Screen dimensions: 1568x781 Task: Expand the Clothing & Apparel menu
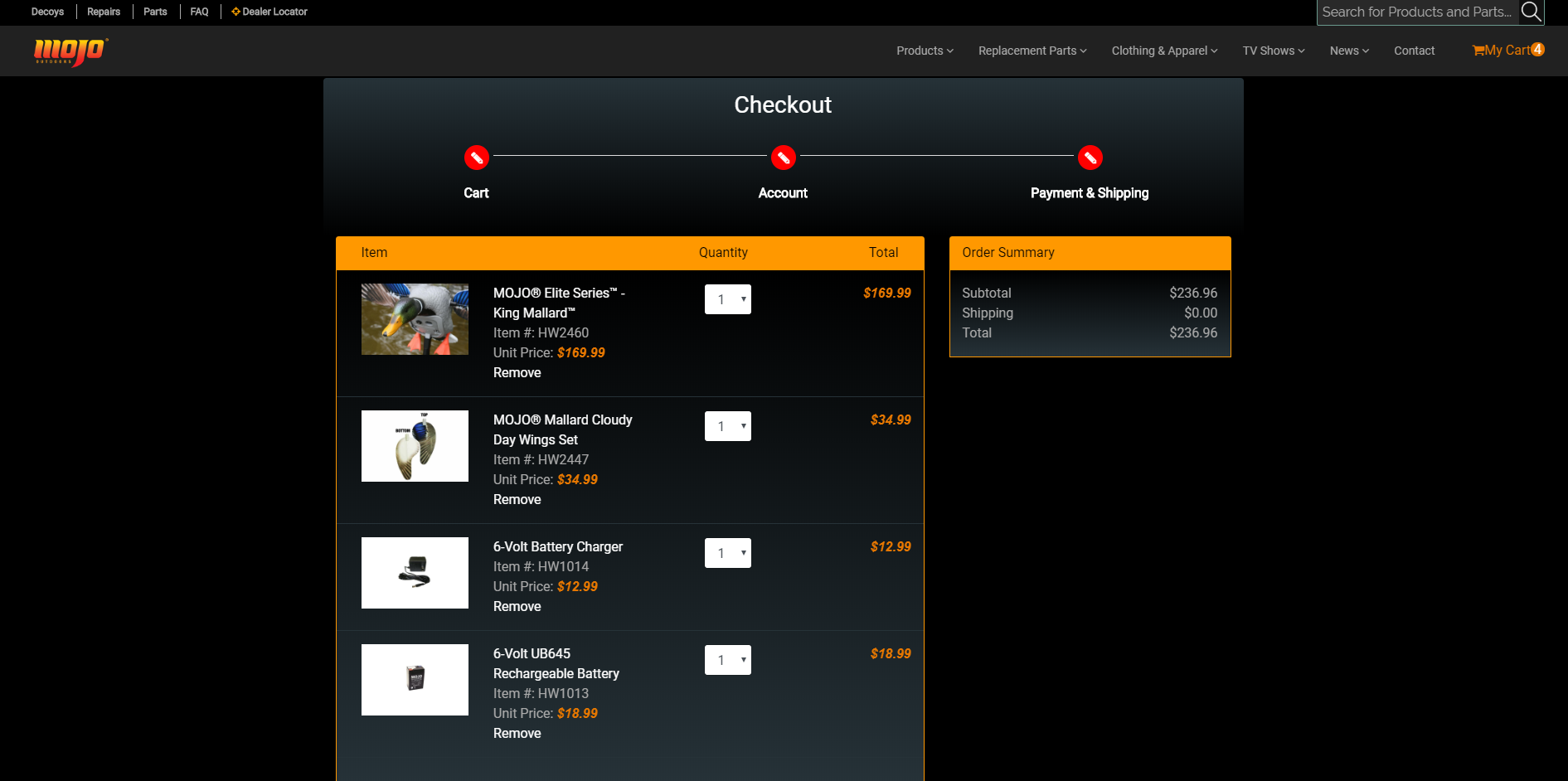(x=1164, y=51)
